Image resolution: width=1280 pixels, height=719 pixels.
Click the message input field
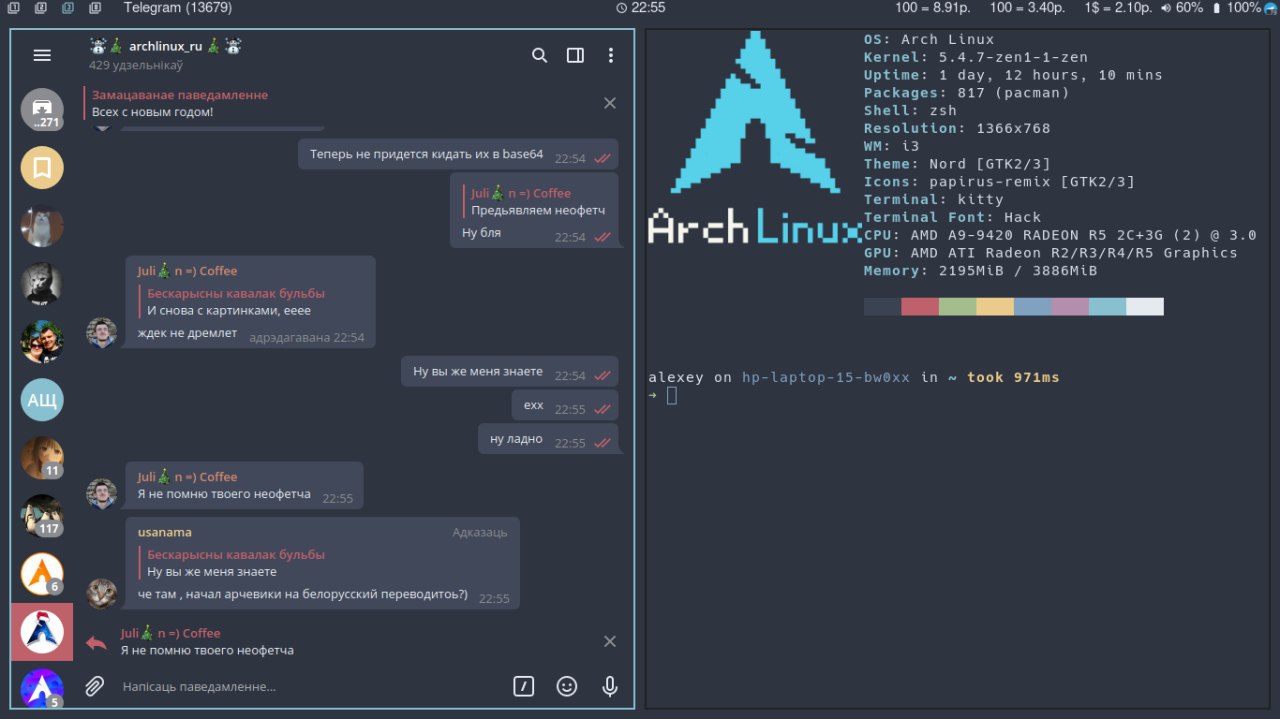tap(310, 686)
